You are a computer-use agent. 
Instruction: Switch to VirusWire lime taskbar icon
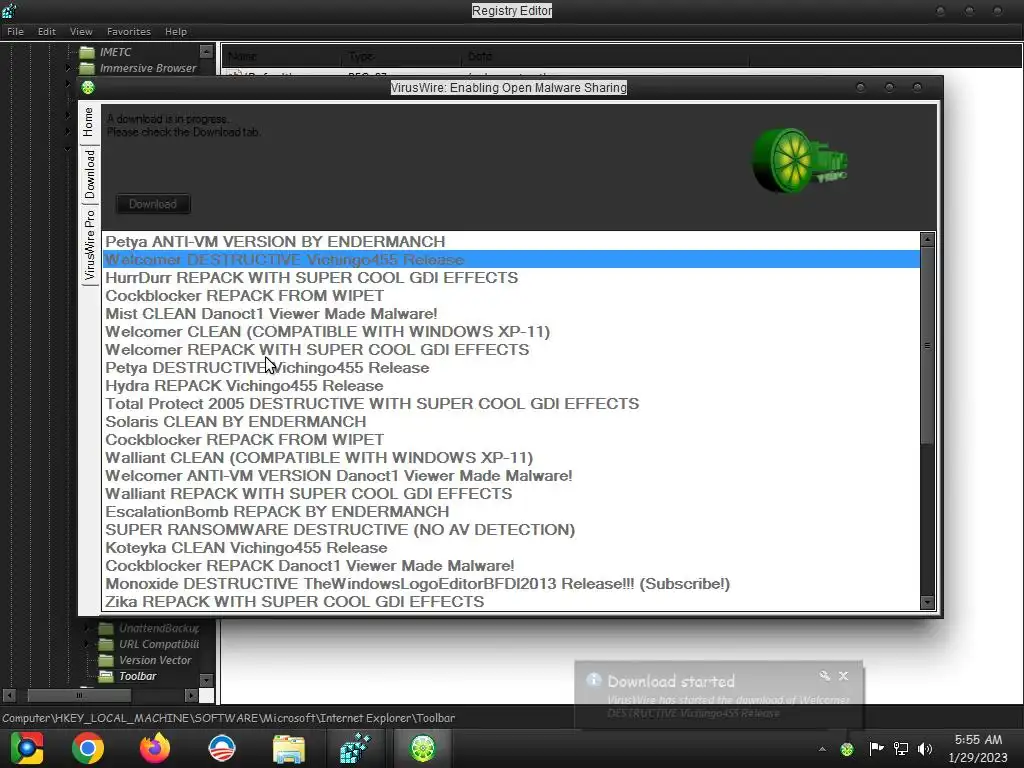click(x=423, y=748)
